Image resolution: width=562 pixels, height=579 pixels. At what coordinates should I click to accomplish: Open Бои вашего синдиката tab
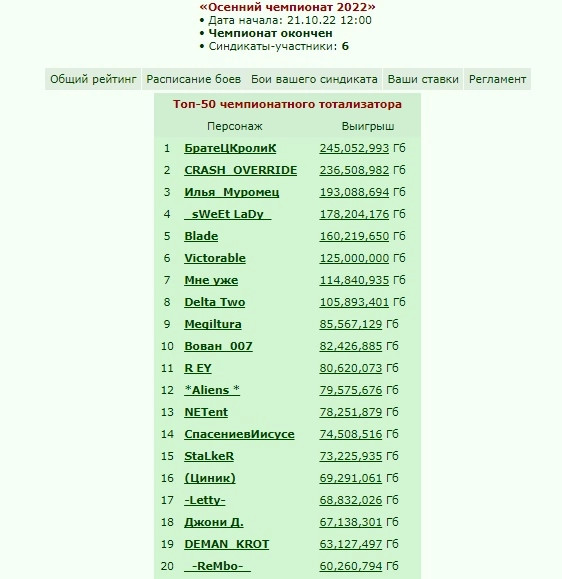point(314,79)
